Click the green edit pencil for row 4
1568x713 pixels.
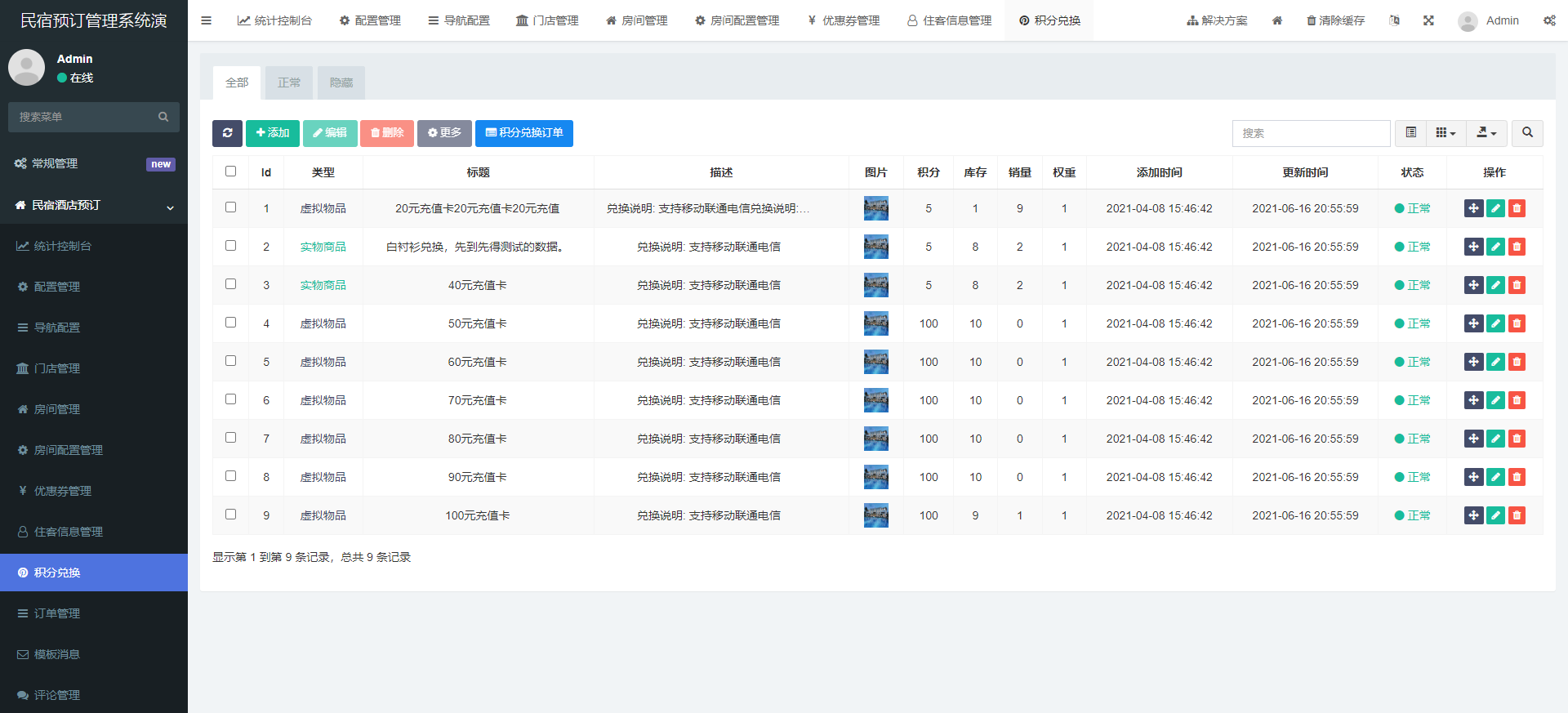[1495, 323]
